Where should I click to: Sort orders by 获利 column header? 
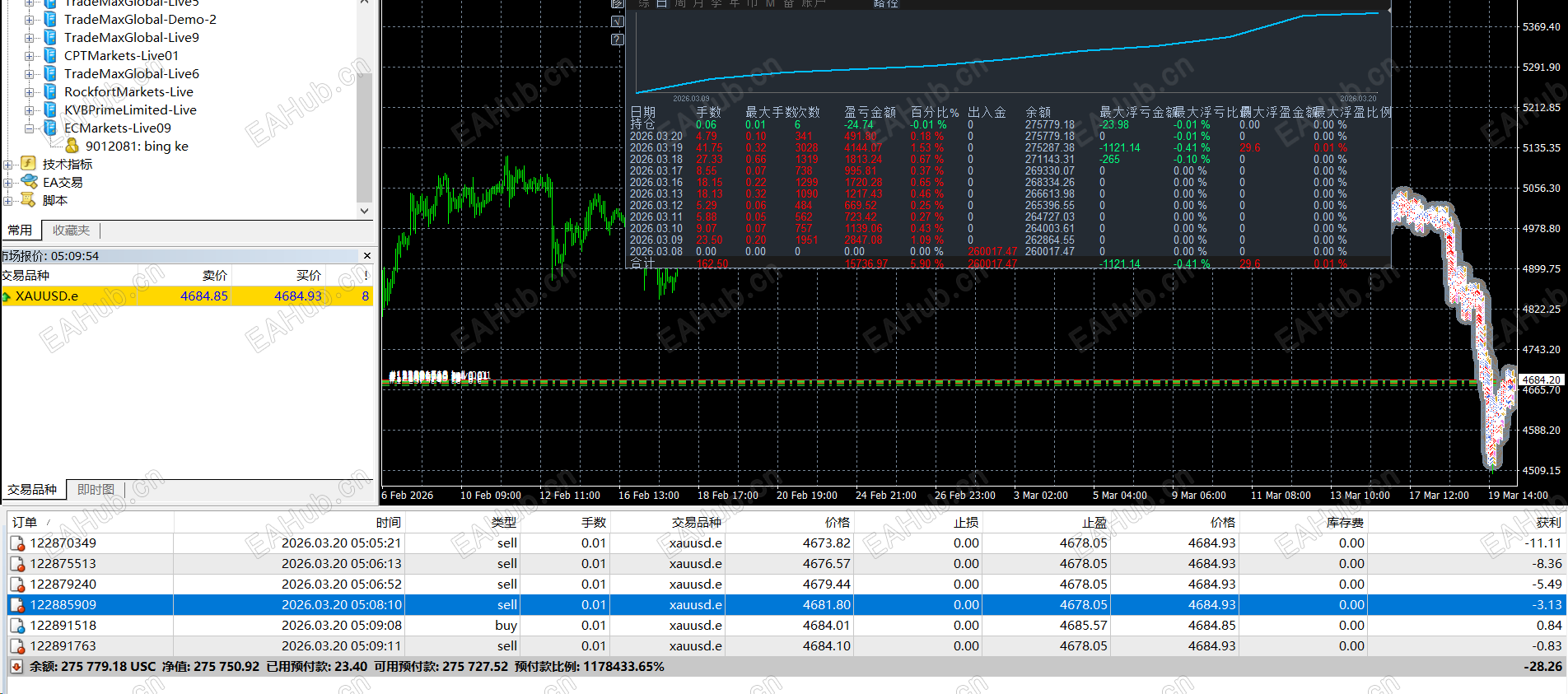click(1466, 522)
